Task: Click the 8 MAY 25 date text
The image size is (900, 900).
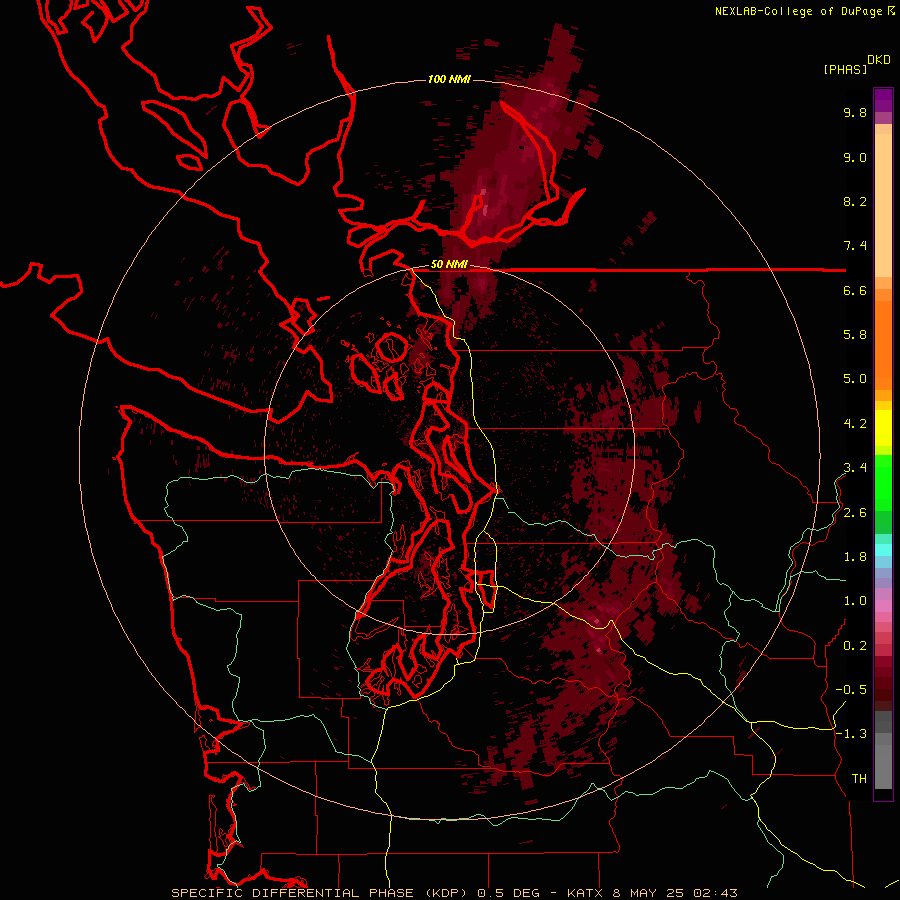Action: [x=649, y=893]
